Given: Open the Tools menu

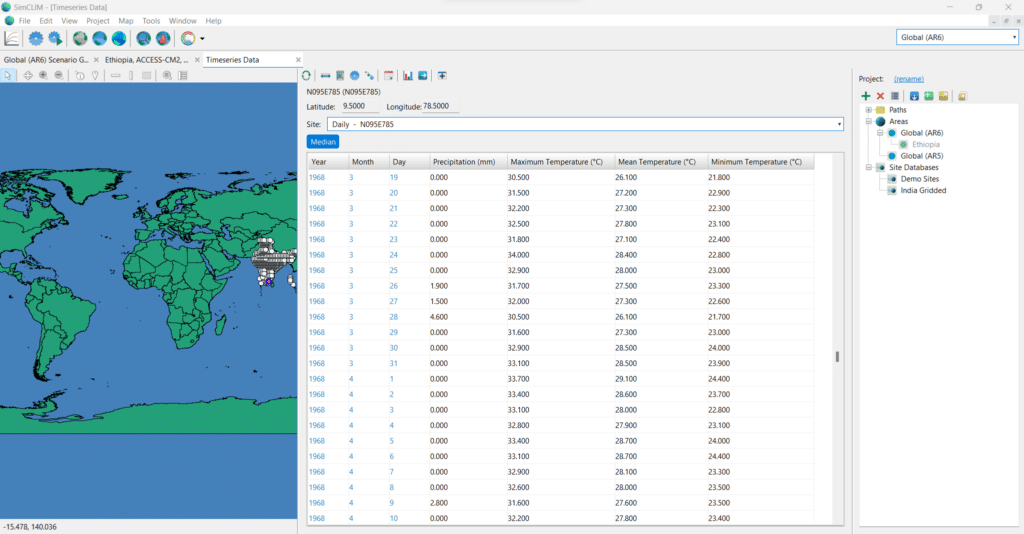Looking at the screenshot, I should [x=151, y=20].
